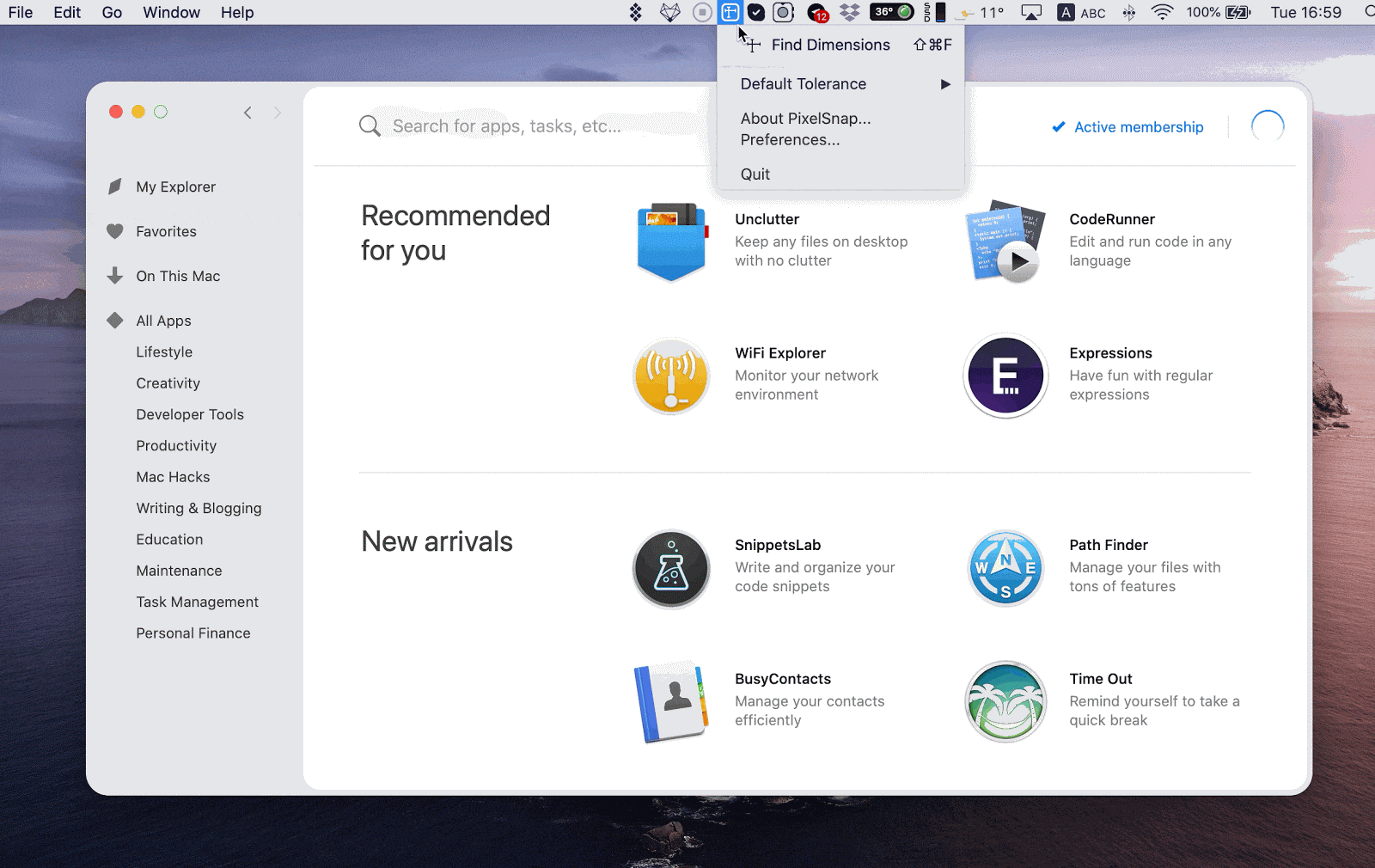Click the screenshot camera menu bar icon

[x=783, y=12]
